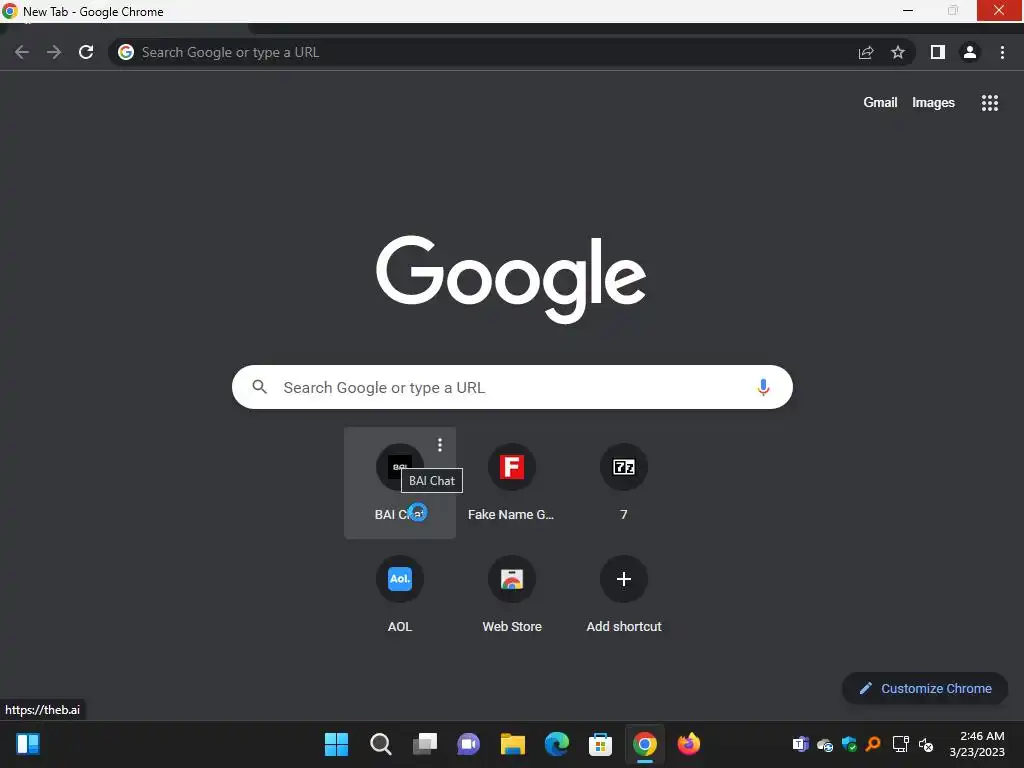The height and width of the screenshot is (768, 1024).
Task: Open the taskbar clock showing 2:46 AM
Action: click(976, 744)
